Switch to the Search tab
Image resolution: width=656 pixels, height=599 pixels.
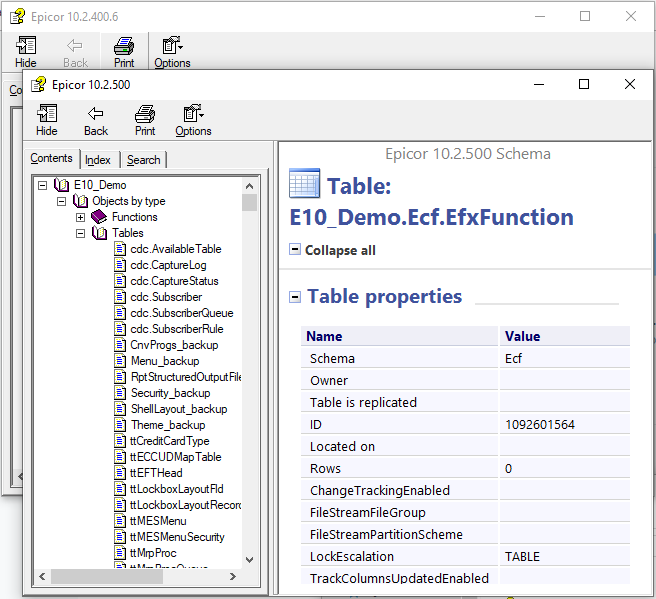click(144, 160)
